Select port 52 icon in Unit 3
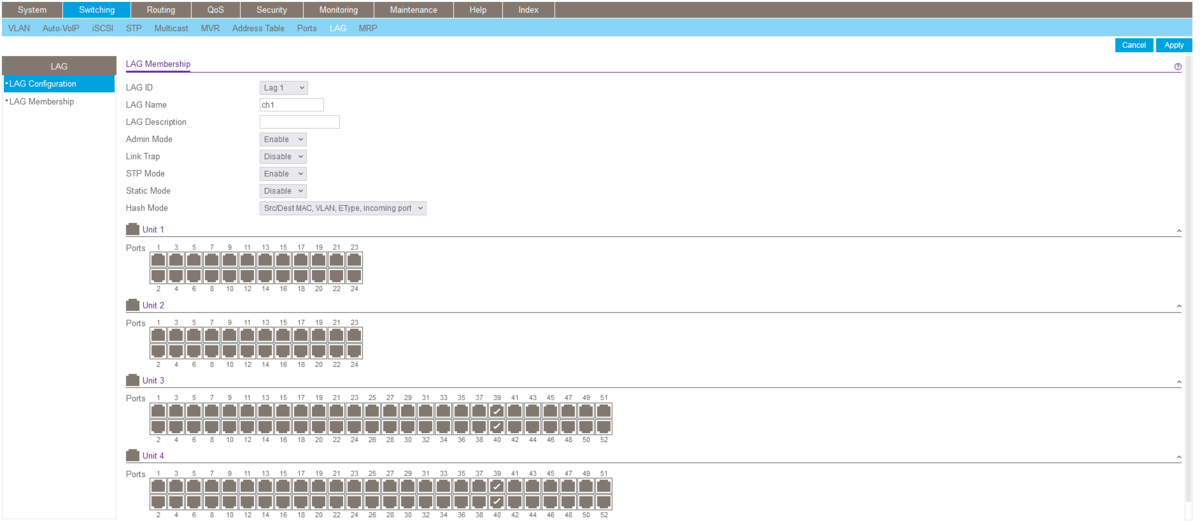The height and width of the screenshot is (523, 1200). click(603, 427)
